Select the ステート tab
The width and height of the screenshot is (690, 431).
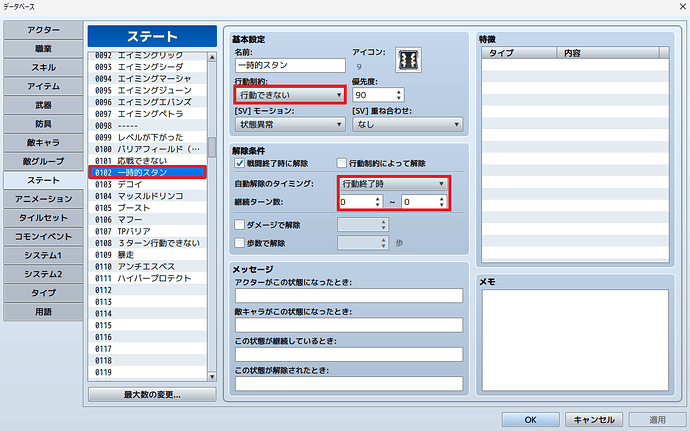pyautogui.click(x=43, y=180)
